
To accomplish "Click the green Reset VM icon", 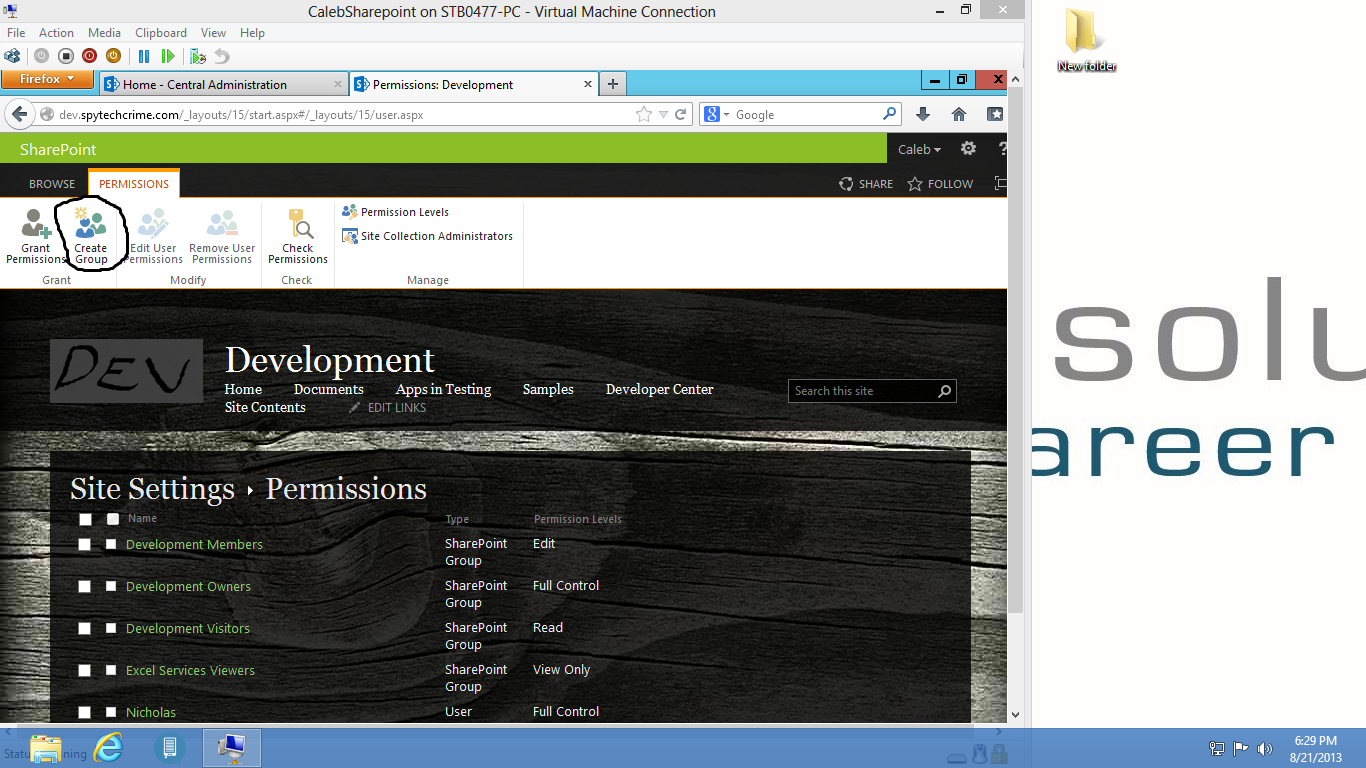I will pos(168,56).
